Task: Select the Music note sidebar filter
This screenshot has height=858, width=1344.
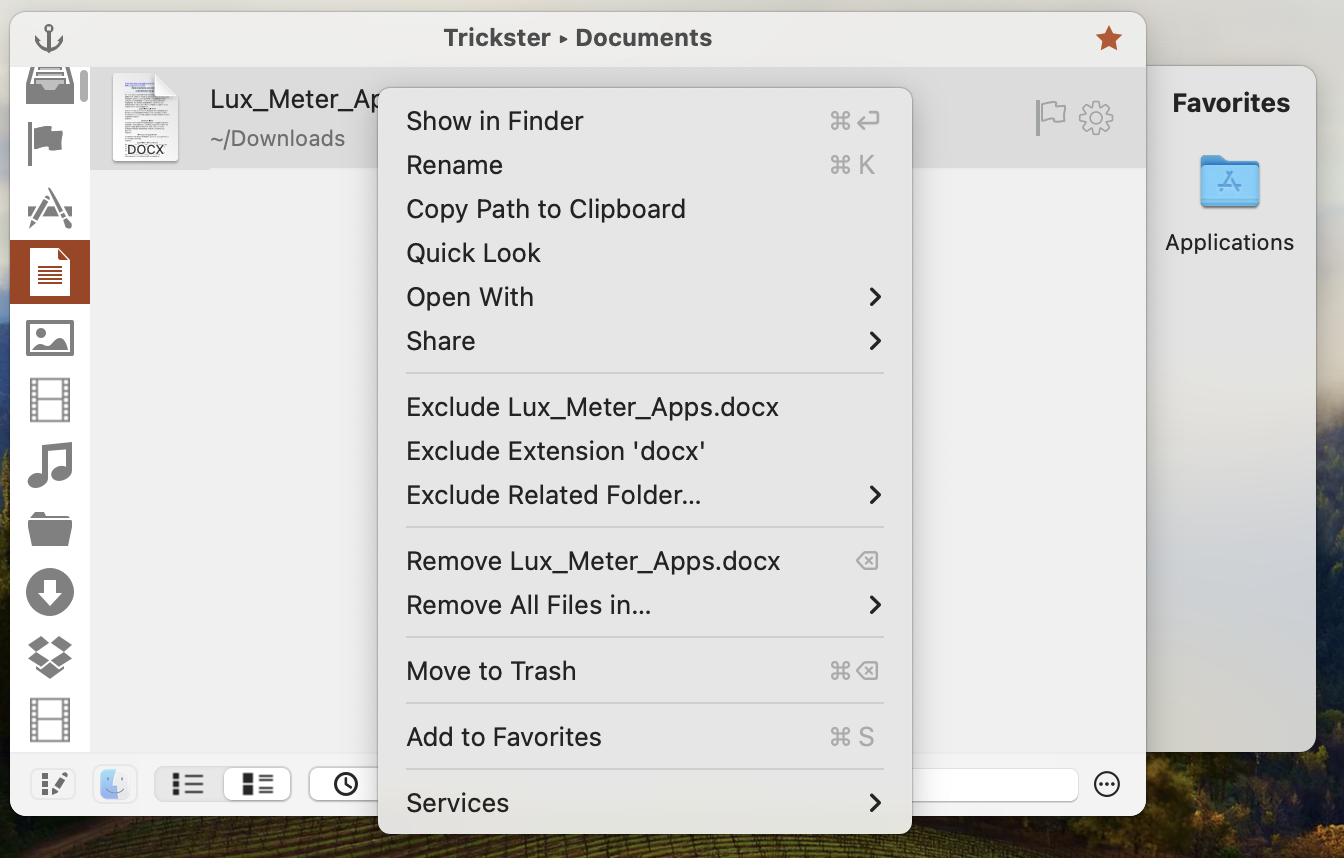Action: point(50,465)
